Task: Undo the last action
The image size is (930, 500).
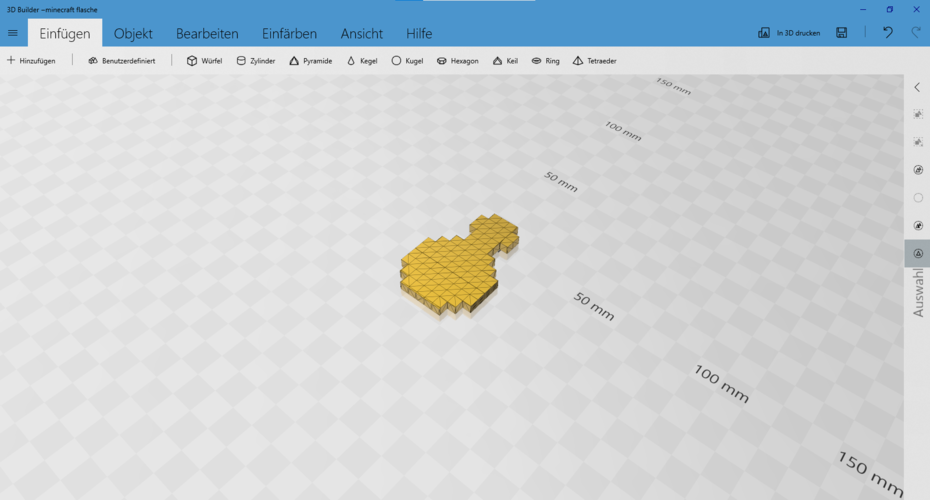Action: click(x=887, y=33)
